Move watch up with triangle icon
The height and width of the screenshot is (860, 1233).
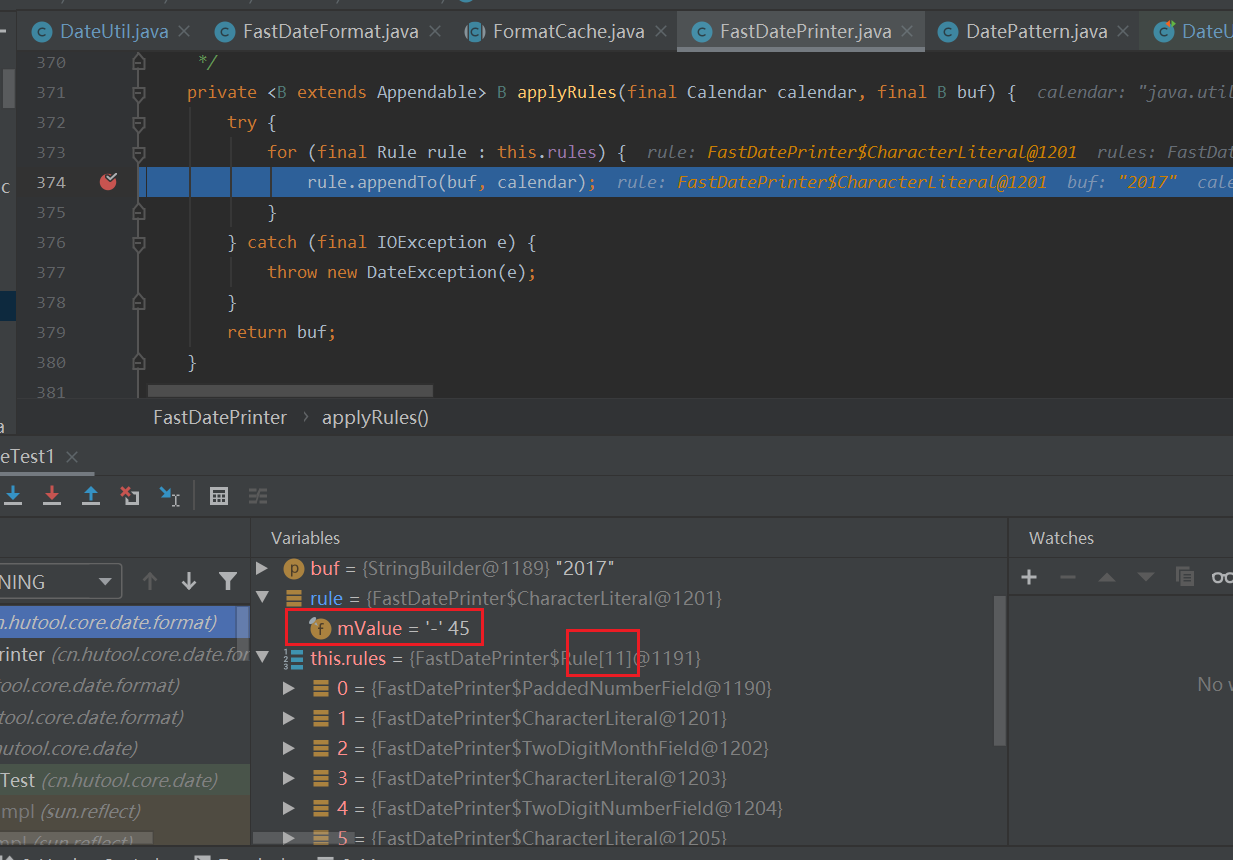point(1107,577)
